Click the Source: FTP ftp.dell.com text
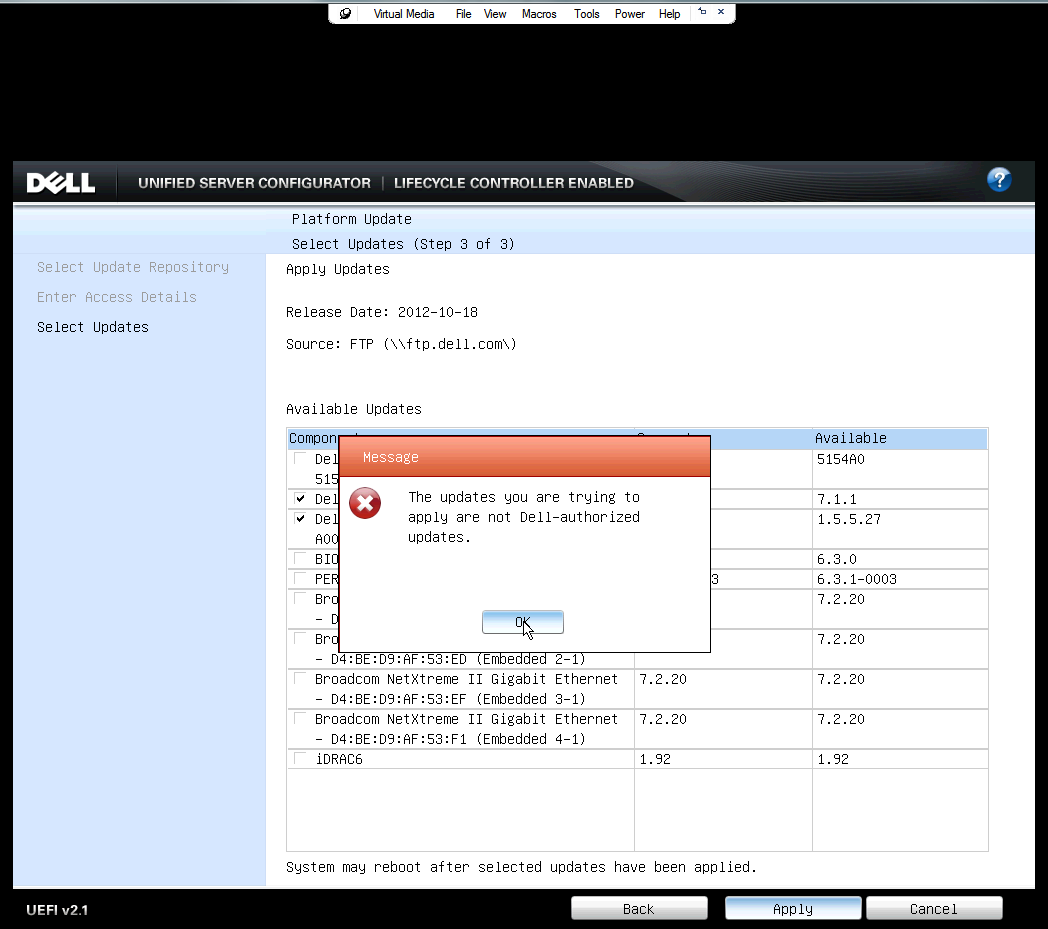 click(x=401, y=344)
